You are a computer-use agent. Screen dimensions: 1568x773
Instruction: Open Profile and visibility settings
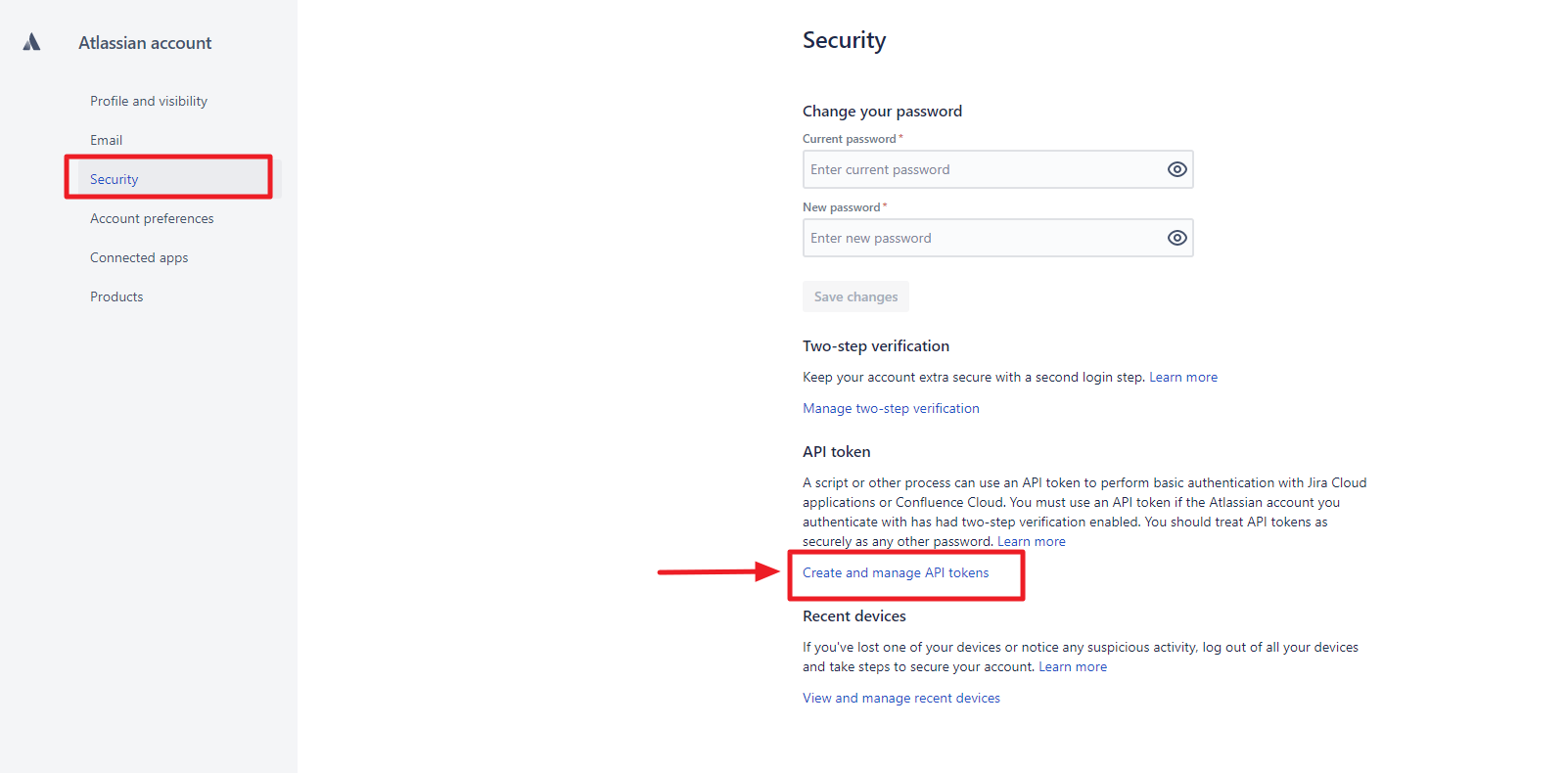coord(149,101)
